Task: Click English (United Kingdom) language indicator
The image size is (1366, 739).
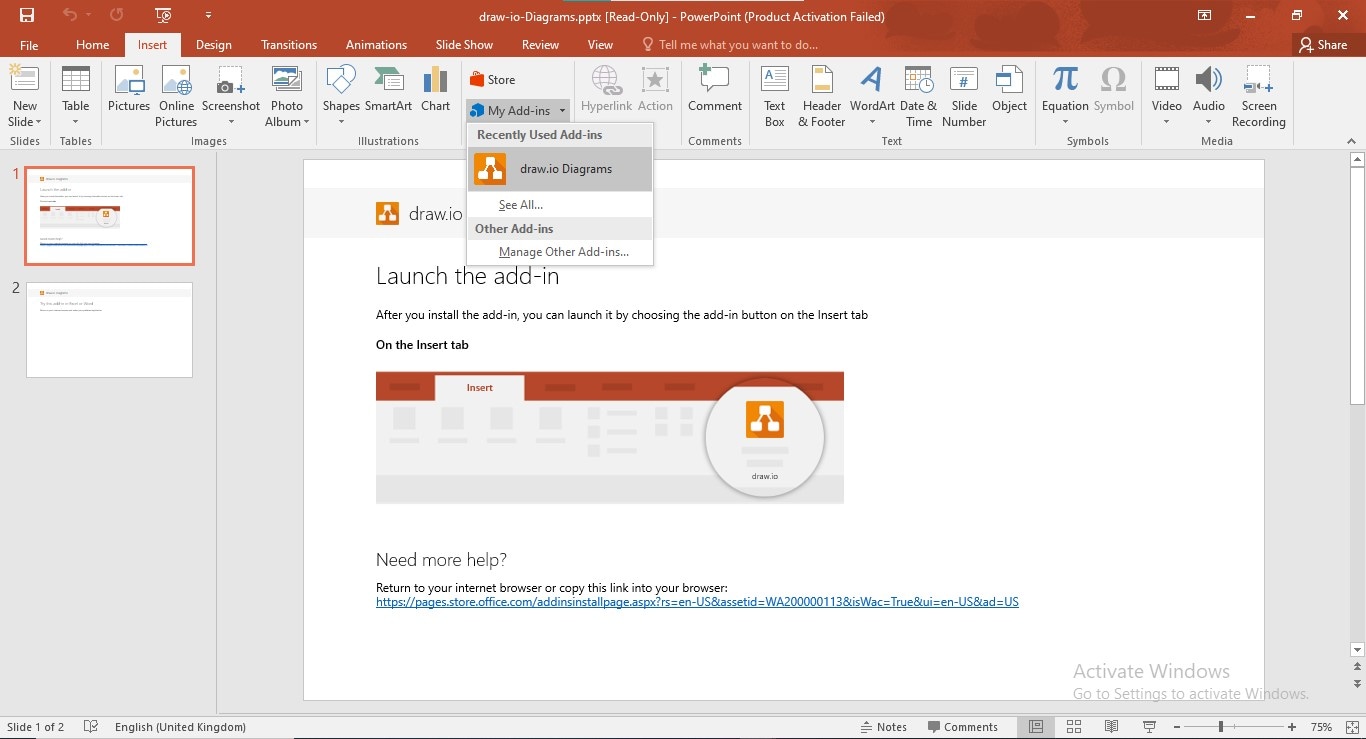Action: pos(180,727)
